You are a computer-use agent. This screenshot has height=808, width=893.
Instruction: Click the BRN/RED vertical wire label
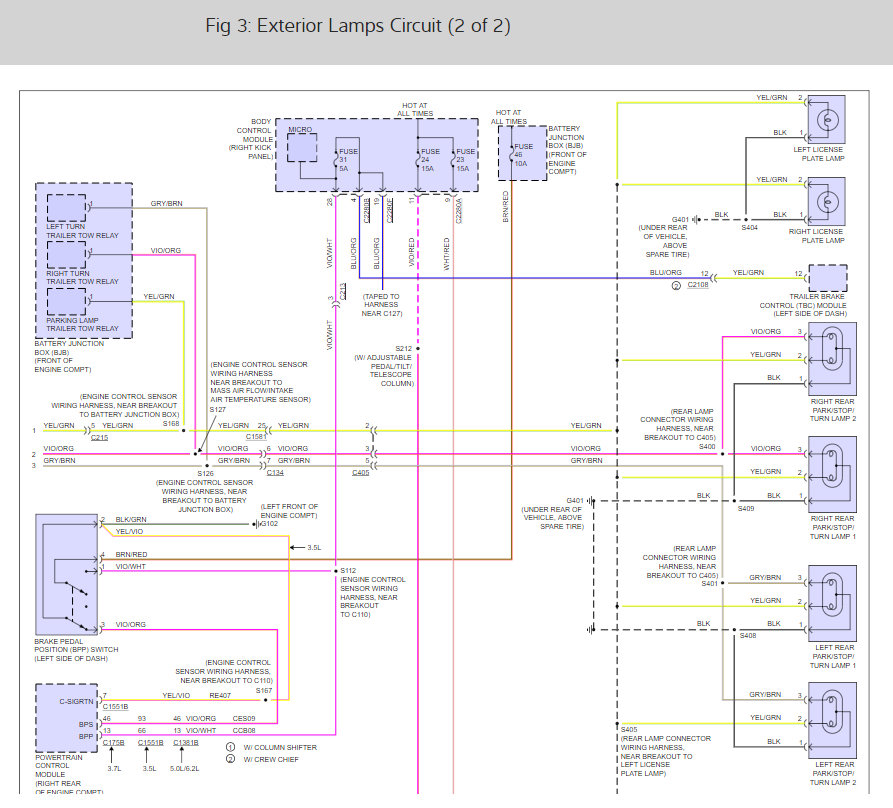point(505,206)
